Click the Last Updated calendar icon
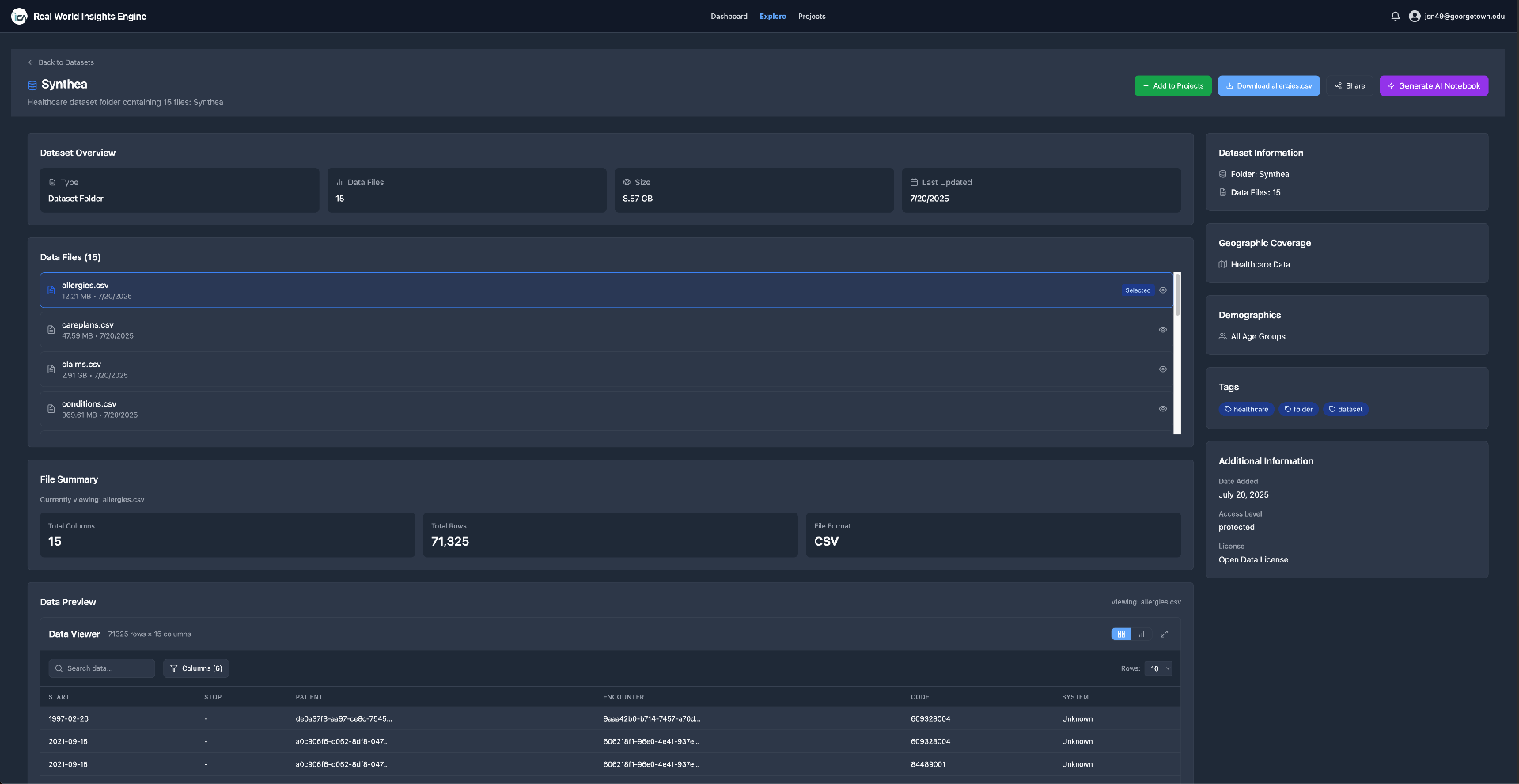The height and width of the screenshot is (784, 1519). 914,182
